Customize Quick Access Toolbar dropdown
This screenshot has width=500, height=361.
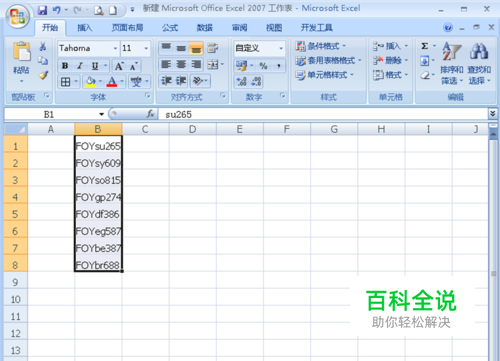[132, 10]
